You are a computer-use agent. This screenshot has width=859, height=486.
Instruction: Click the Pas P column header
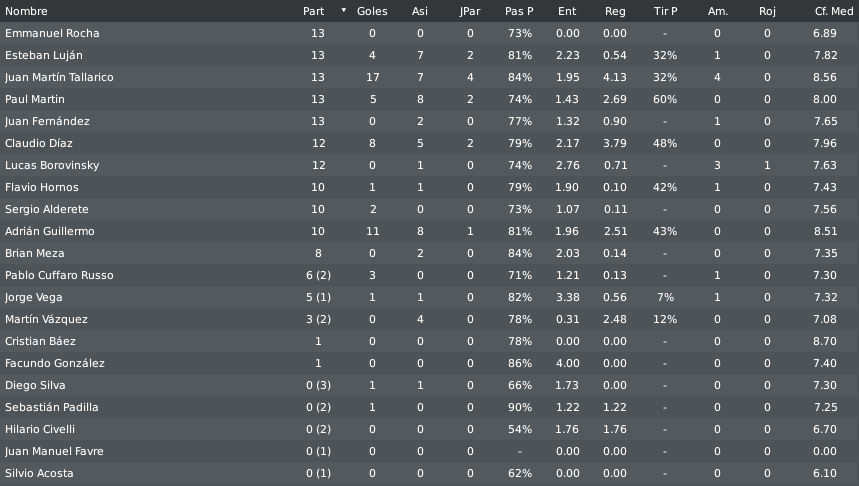pyautogui.click(x=519, y=11)
